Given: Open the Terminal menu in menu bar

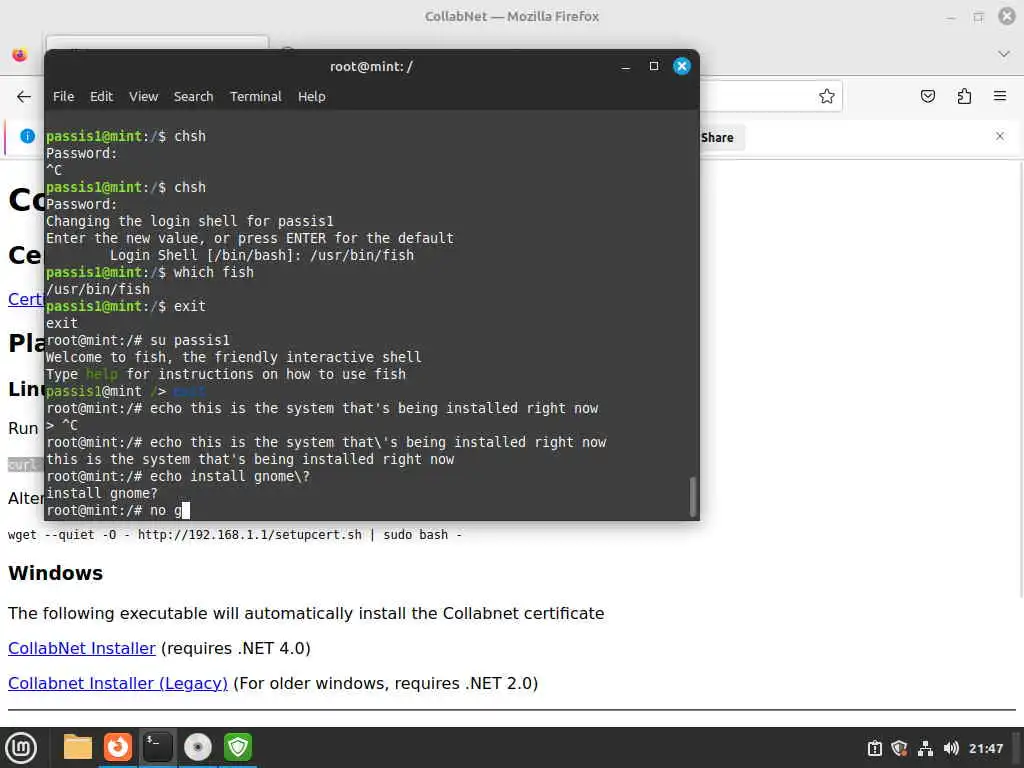Looking at the screenshot, I should click(x=255, y=96).
